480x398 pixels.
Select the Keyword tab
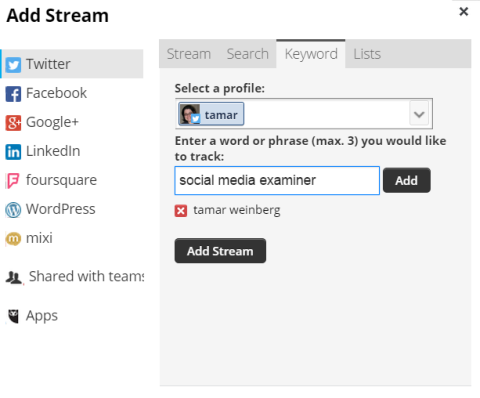(x=311, y=54)
